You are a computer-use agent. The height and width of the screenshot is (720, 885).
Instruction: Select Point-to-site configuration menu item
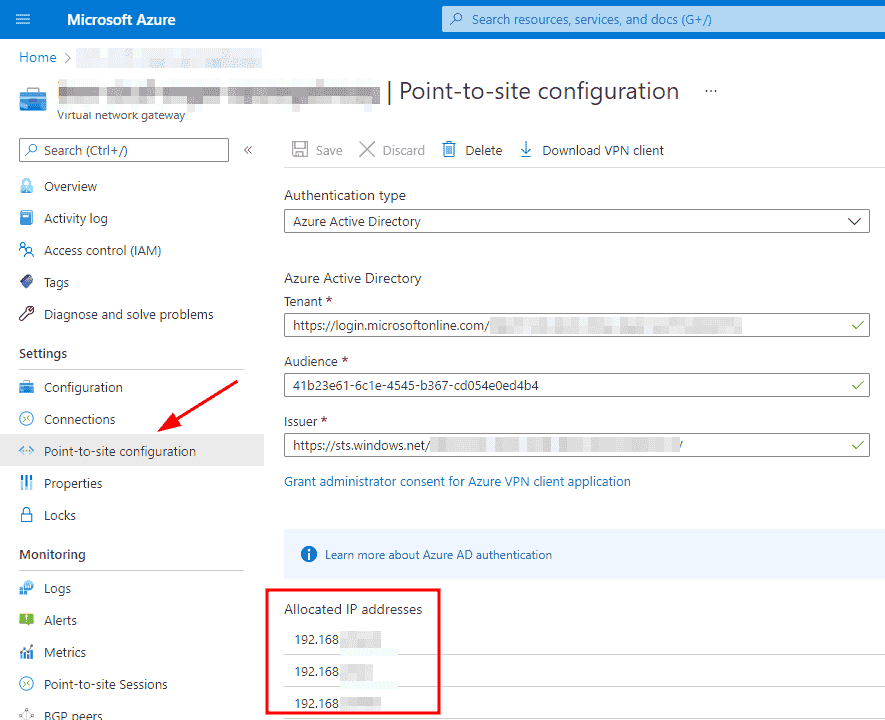click(132, 451)
